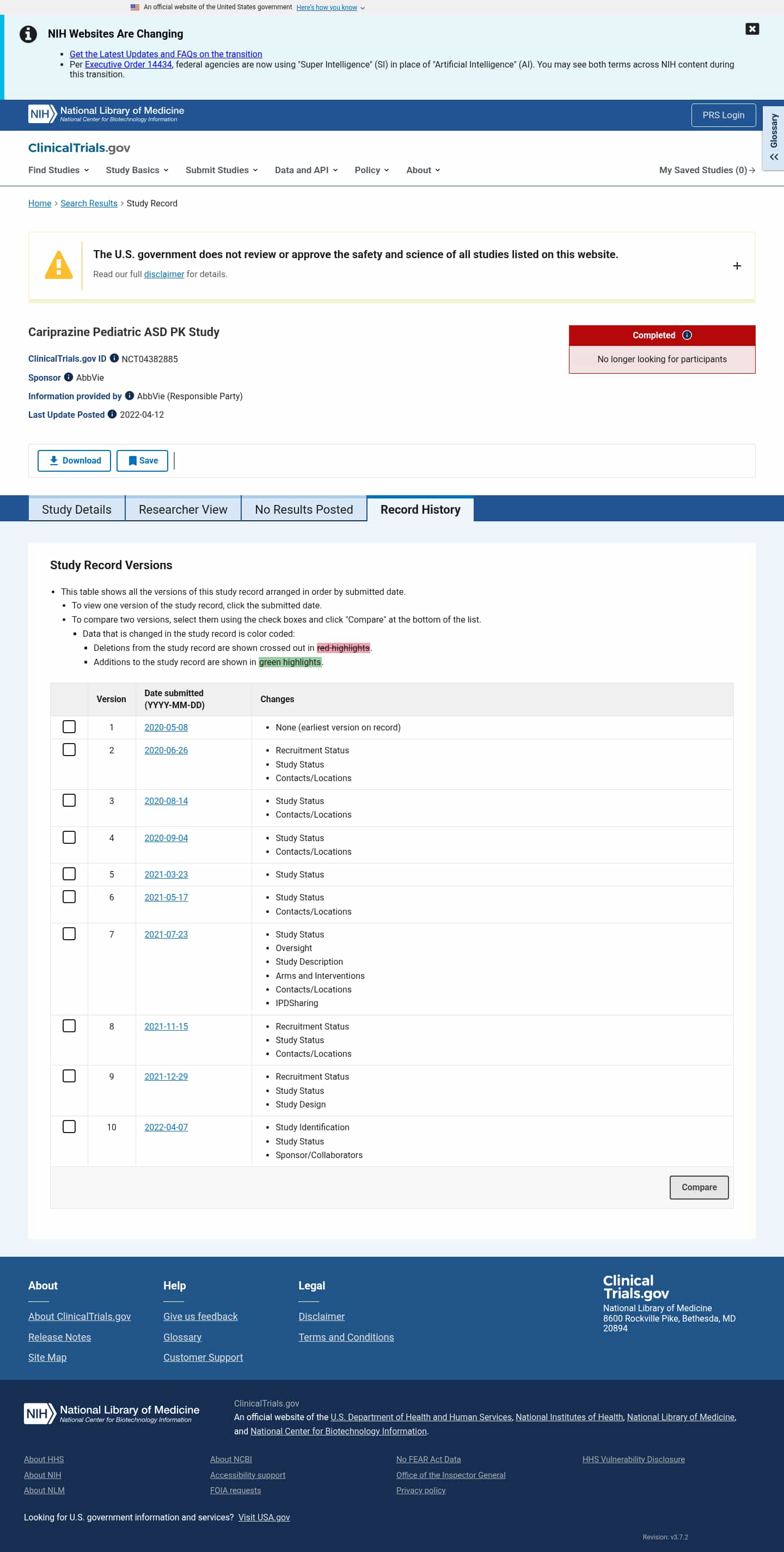Tick the checkbox for version 10
The width and height of the screenshot is (784, 1552).
pos(69,1127)
